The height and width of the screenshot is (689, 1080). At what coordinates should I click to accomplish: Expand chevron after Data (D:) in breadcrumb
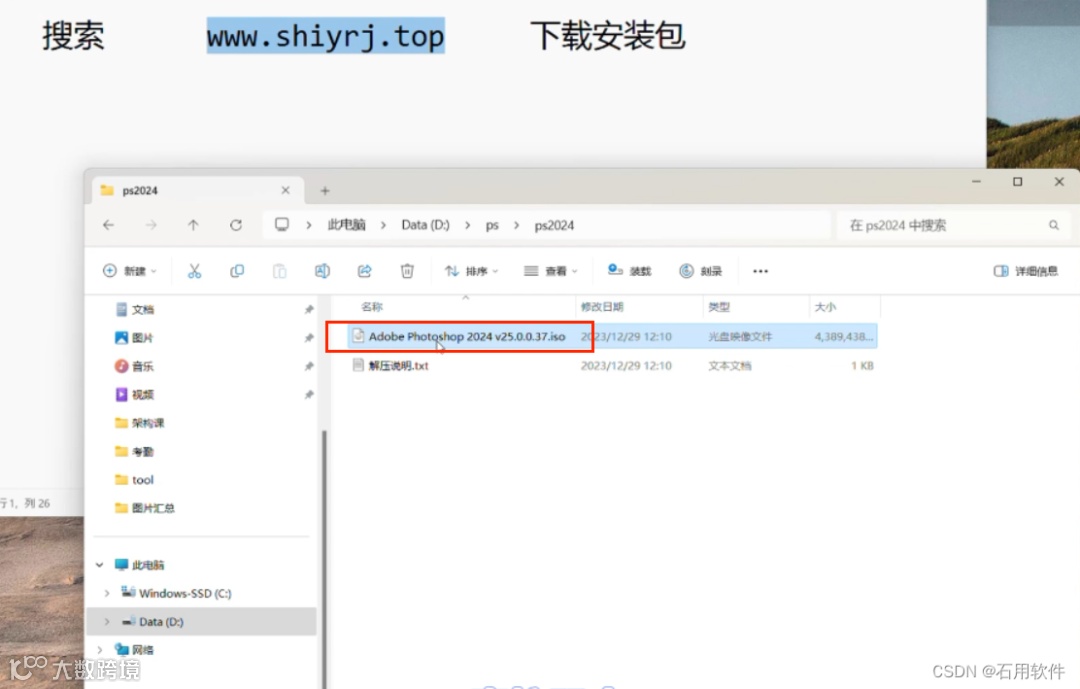coord(468,225)
